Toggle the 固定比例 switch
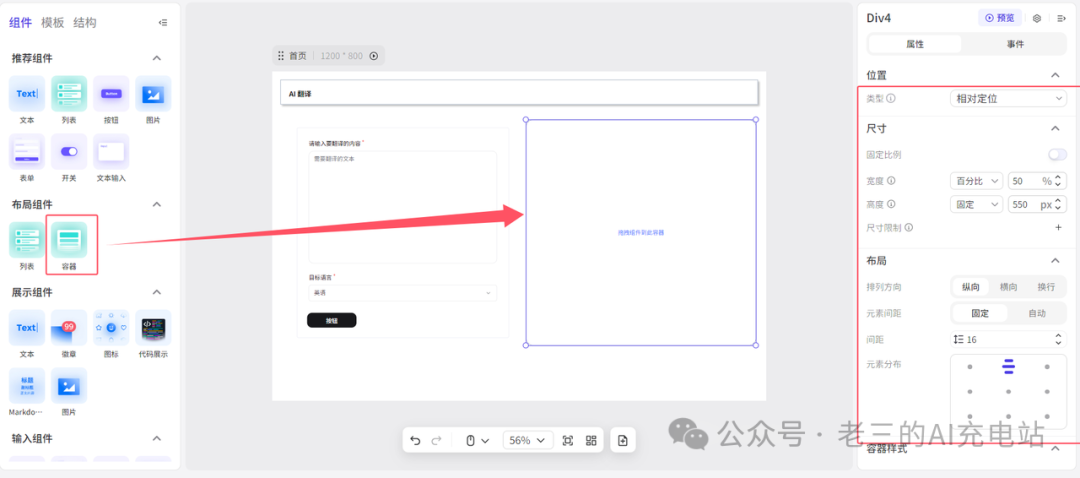This screenshot has height=478, width=1080. point(1057,155)
